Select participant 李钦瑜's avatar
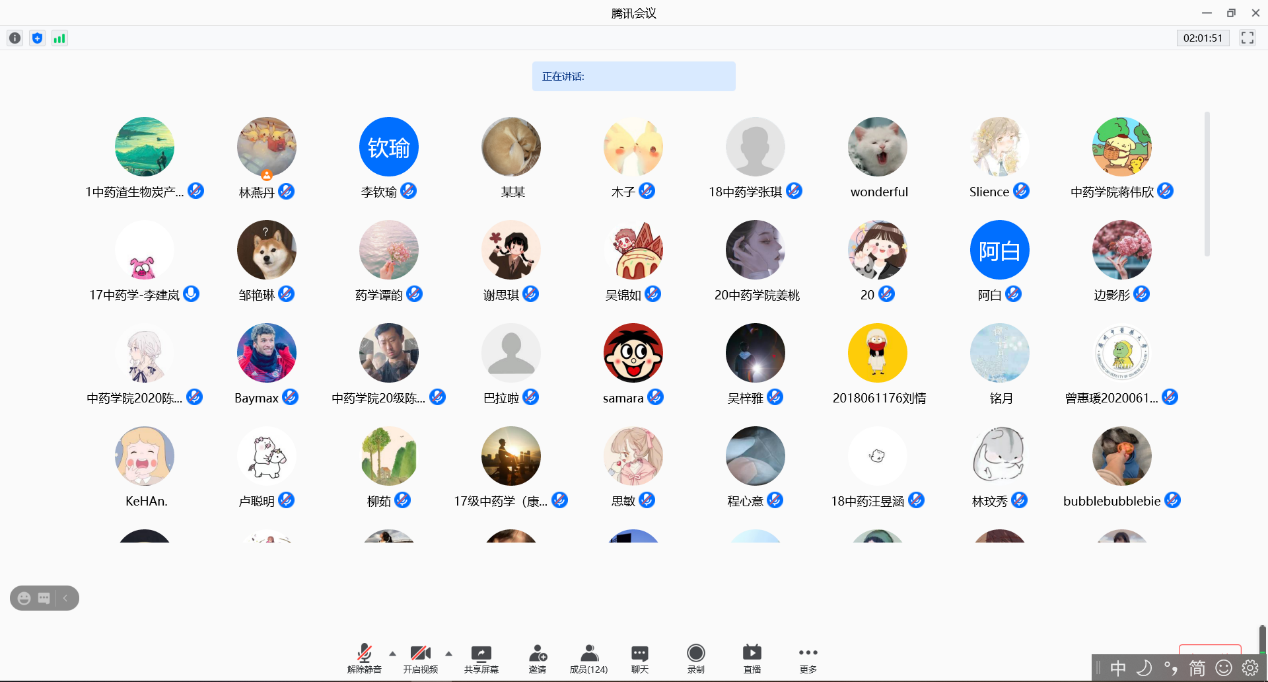The width and height of the screenshot is (1268, 682). [x=388, y=147]
